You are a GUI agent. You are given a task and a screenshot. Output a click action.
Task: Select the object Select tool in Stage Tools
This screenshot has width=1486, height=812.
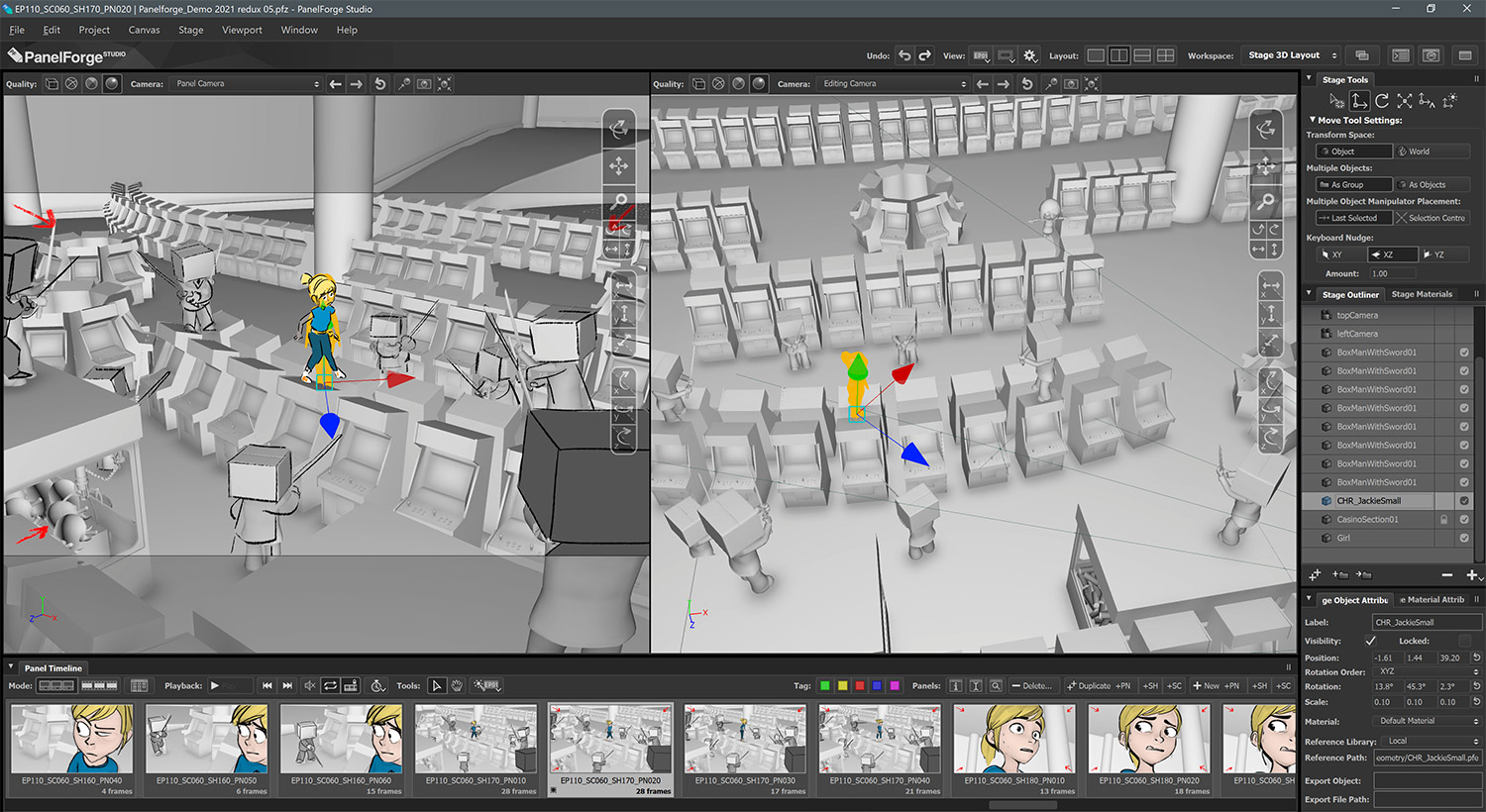(x=1336, y=100)
